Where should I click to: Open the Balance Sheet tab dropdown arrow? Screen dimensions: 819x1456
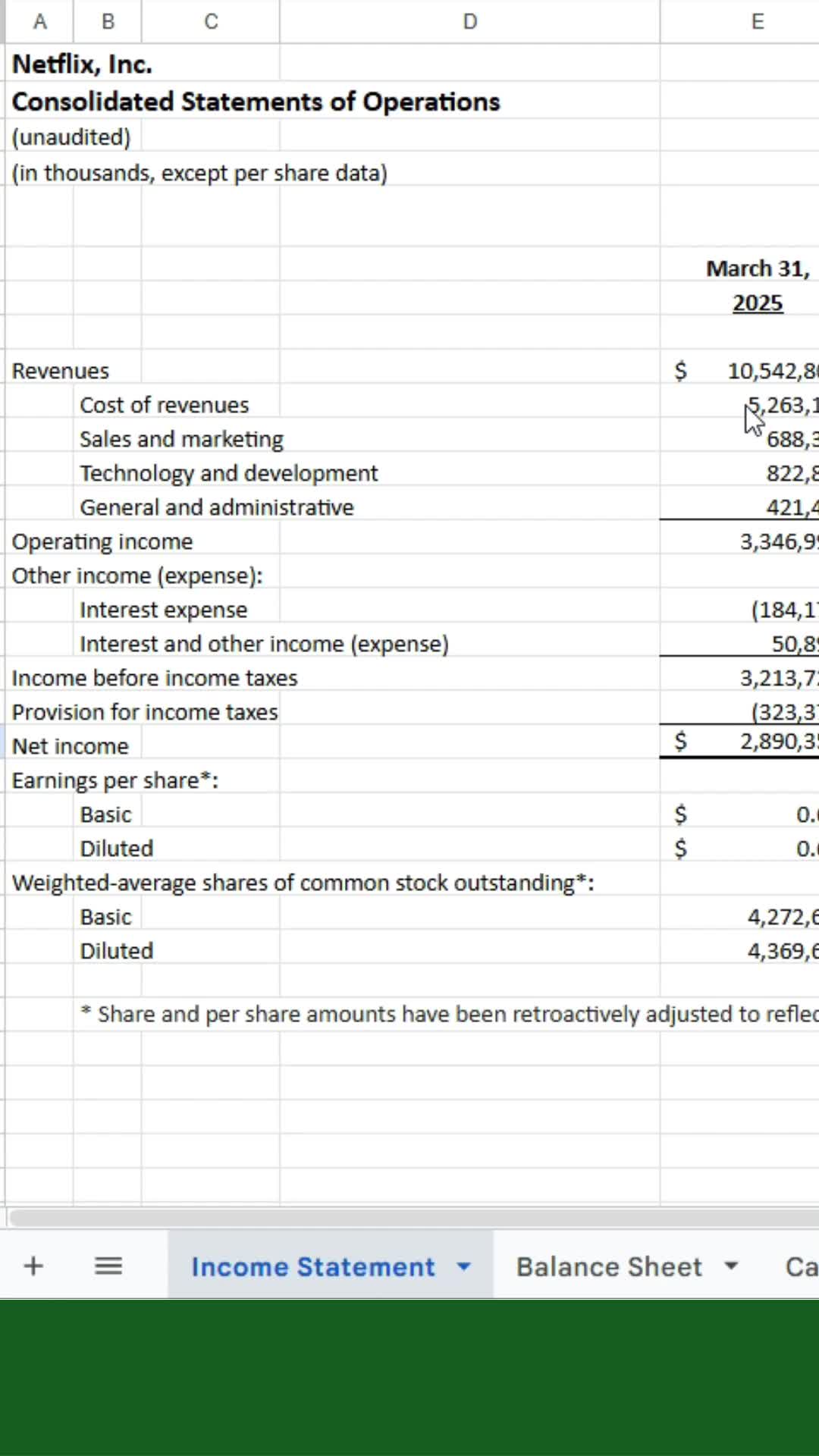(x=731, y=1266)
